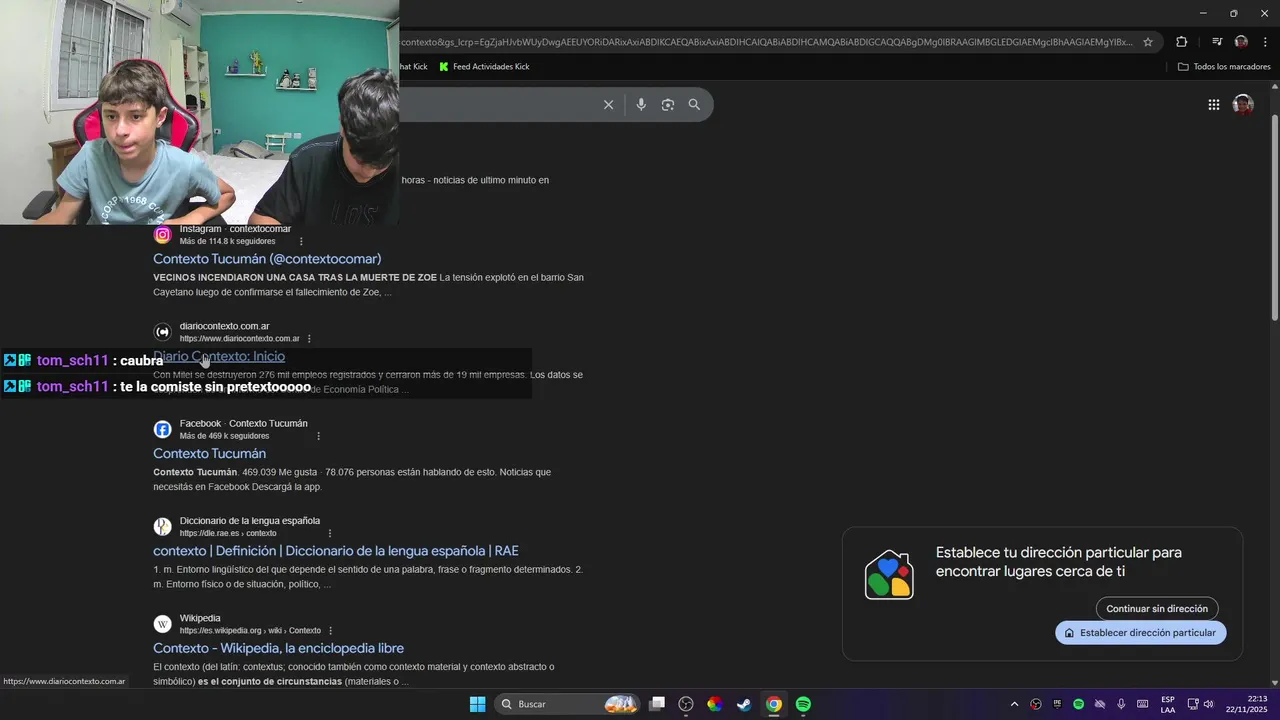Image resolution: width=1280 pixels, height=720 pixels.
Task: Search by image with Google Lens icon
Action: click(668, 105)
